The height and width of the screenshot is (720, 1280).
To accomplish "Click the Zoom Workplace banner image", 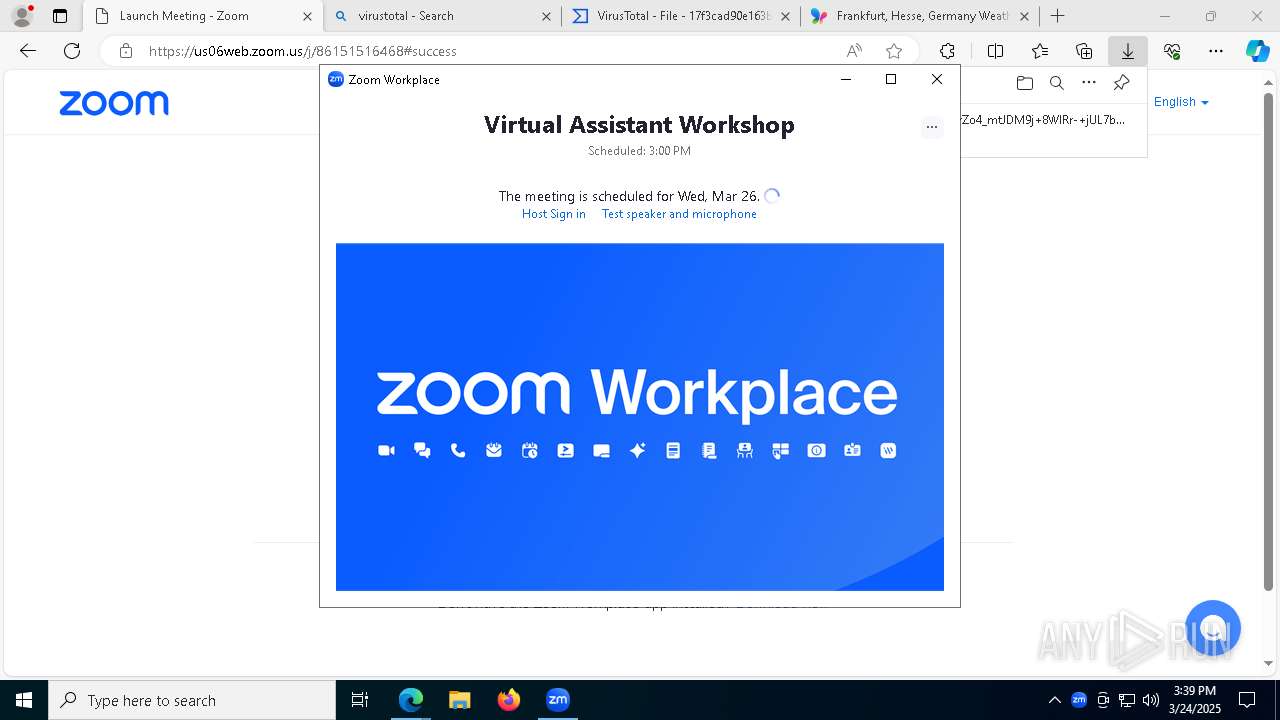I will tap(640, 417).
